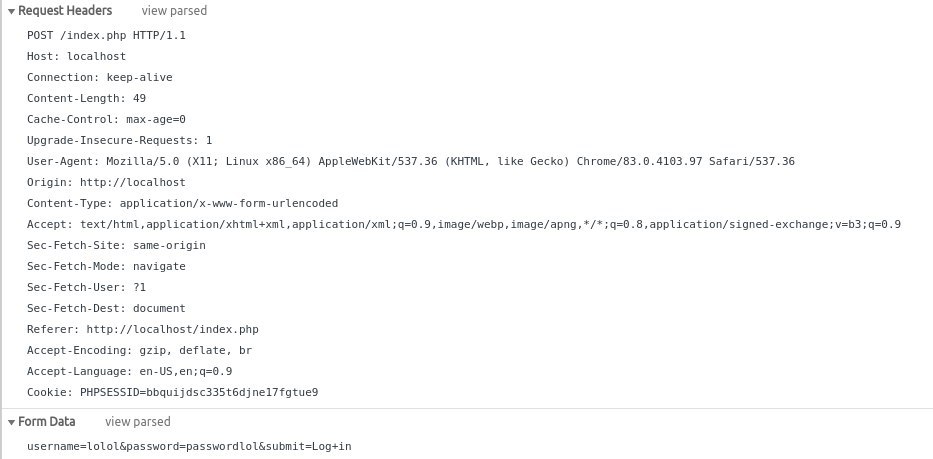933x459 pixels.
Task: Click the Host: localhost header line
Action: tap(76, 56)
